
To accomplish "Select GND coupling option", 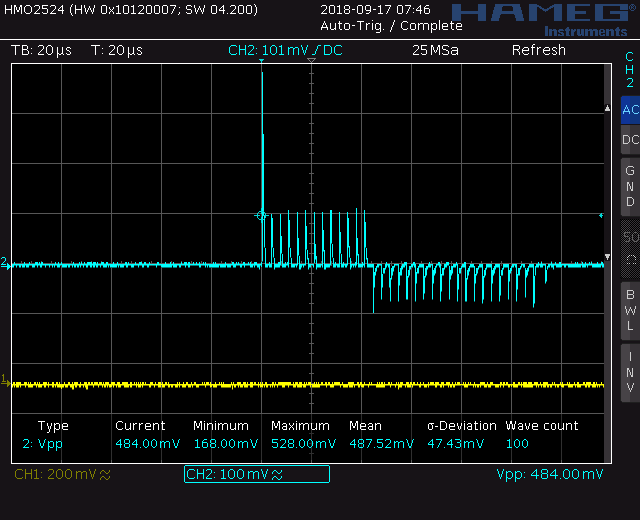I will pyautogui.click(x=630, y=186).
